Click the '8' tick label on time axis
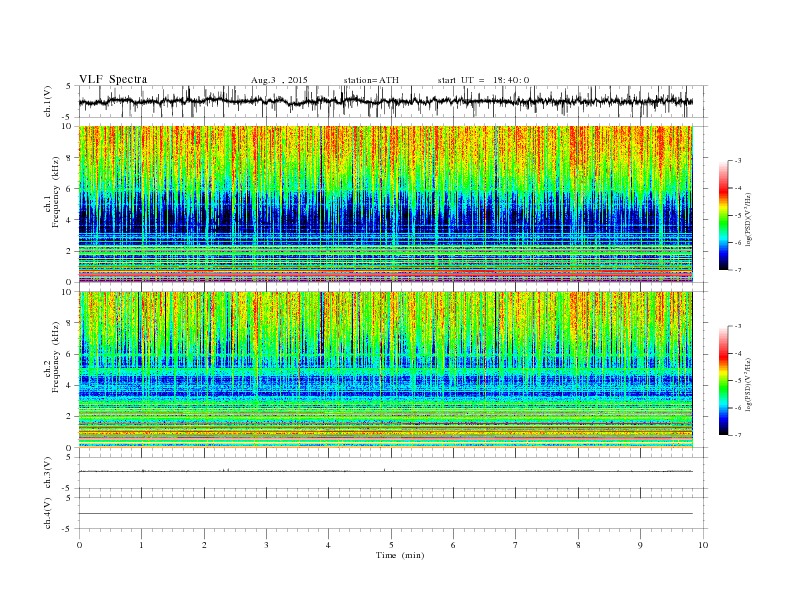 tap(578, 545)
